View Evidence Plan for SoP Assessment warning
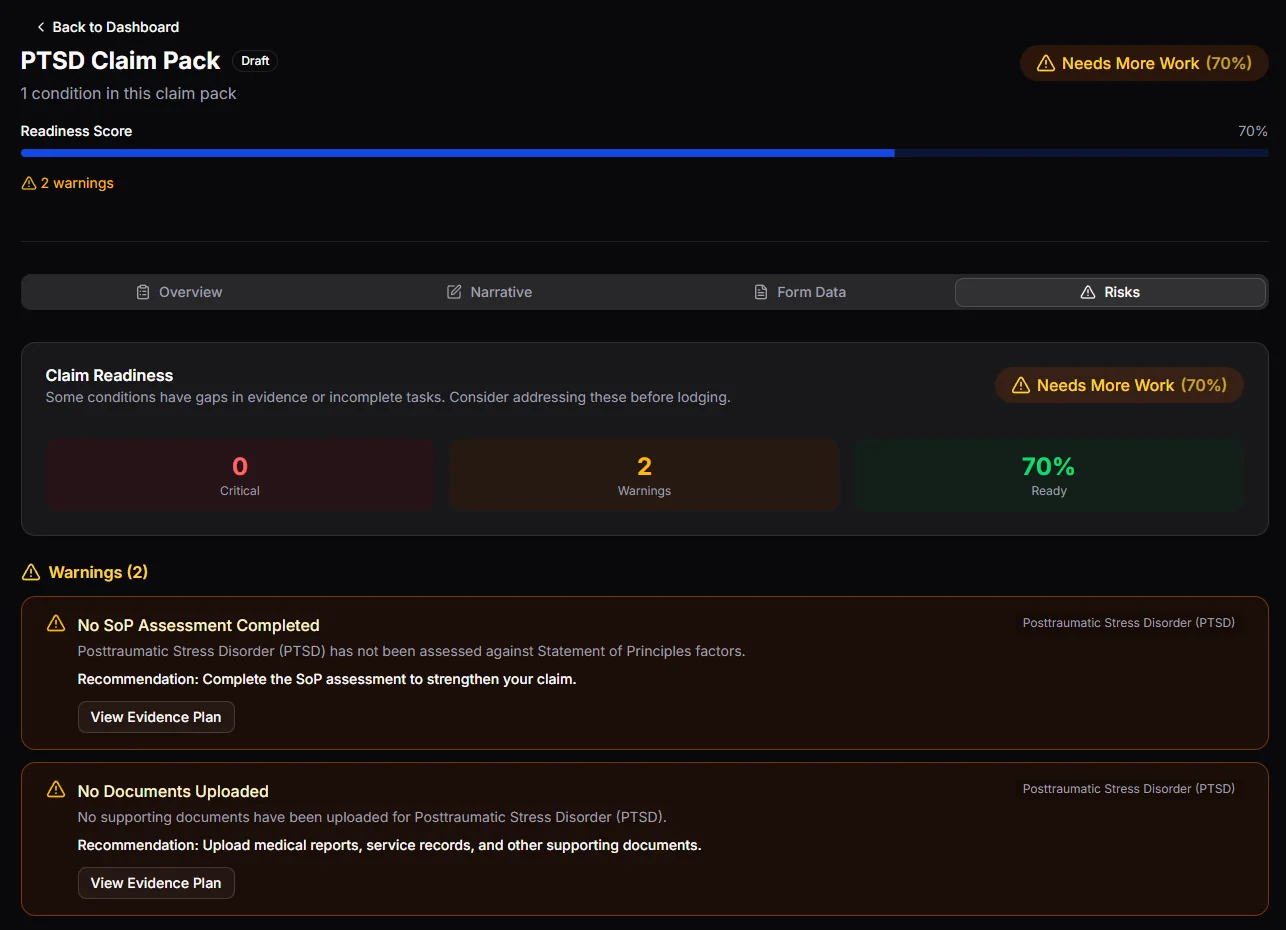Viewport: 1286px width, 930px height. click(x=156, y=717)
